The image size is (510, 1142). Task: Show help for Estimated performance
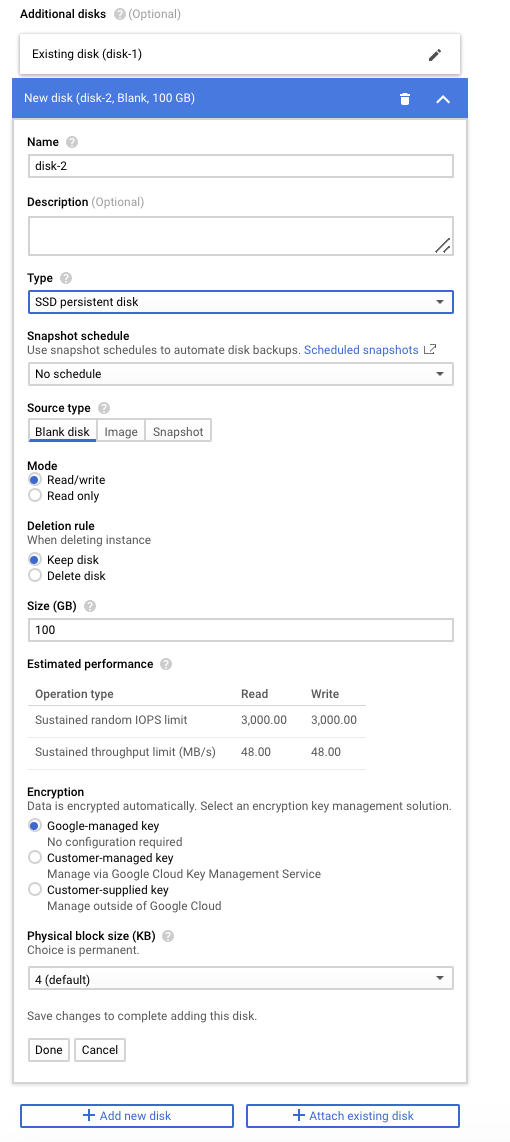[166, 664]
